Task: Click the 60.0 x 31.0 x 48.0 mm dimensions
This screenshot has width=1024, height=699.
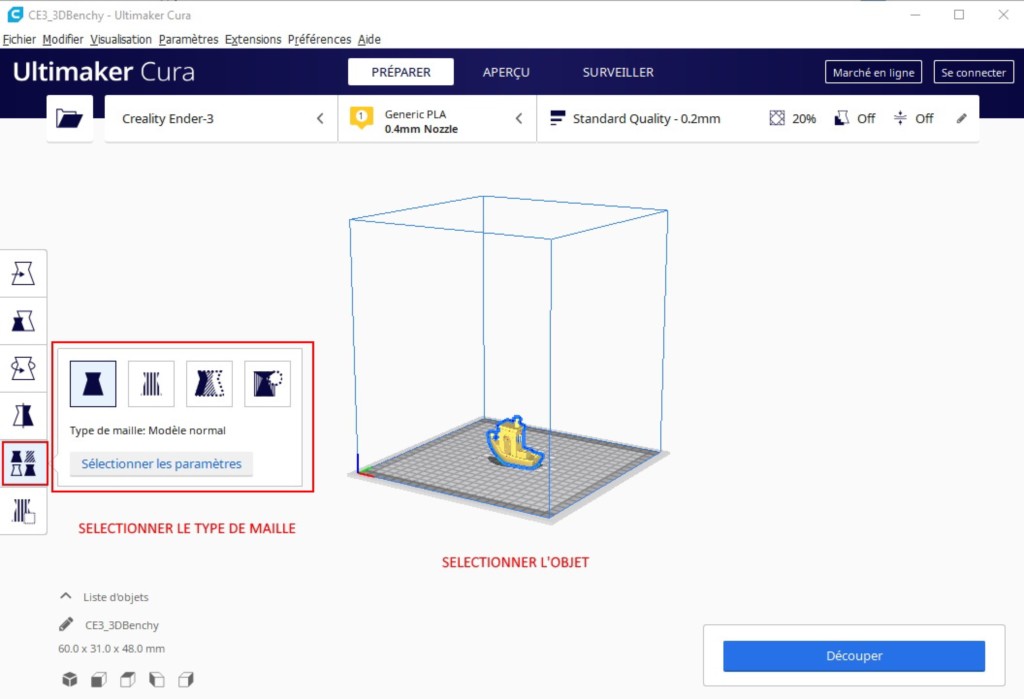Action: click(x=111, y=649)
